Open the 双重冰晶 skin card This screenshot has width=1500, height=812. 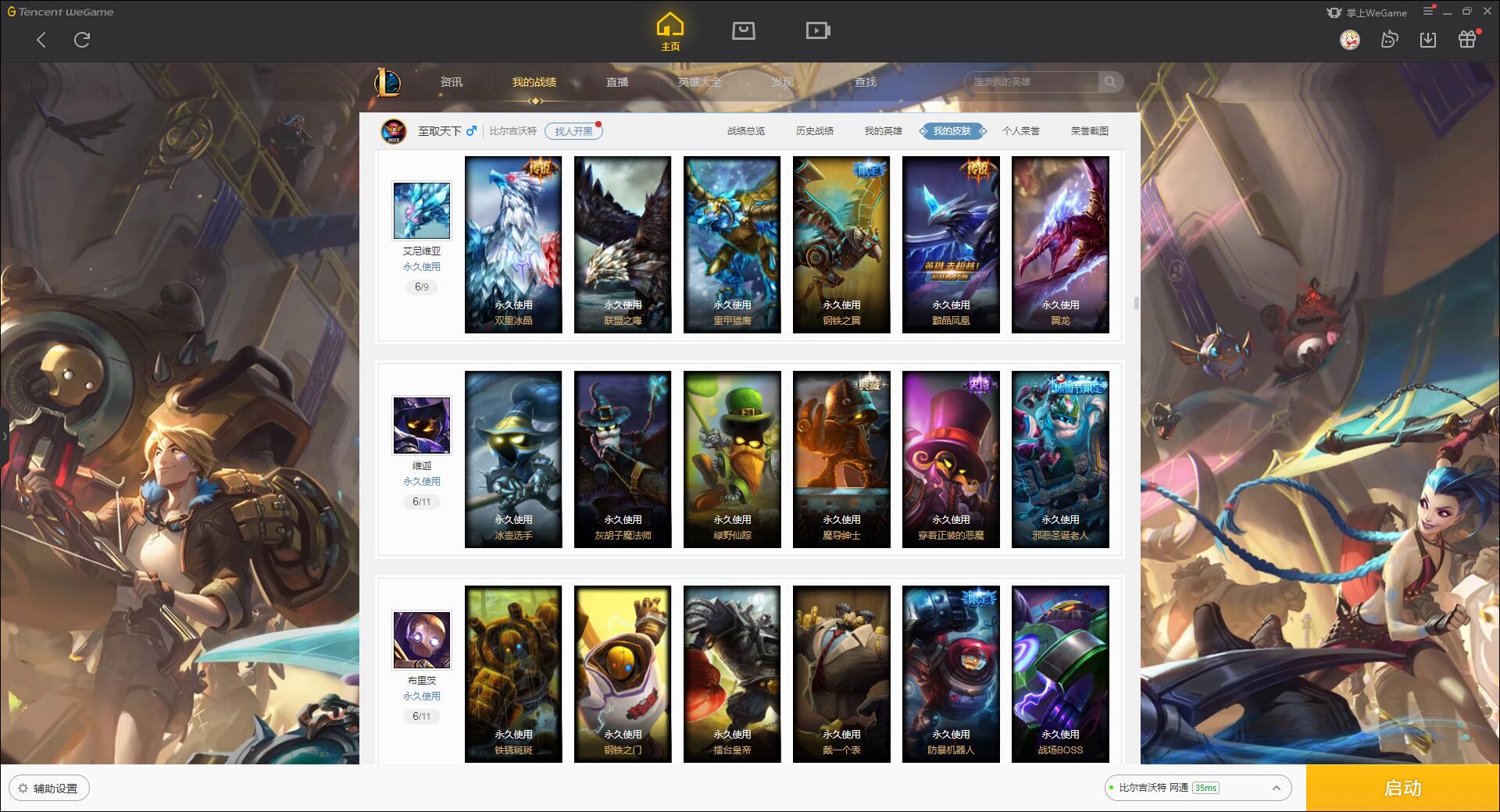click(x=513, y=244)
